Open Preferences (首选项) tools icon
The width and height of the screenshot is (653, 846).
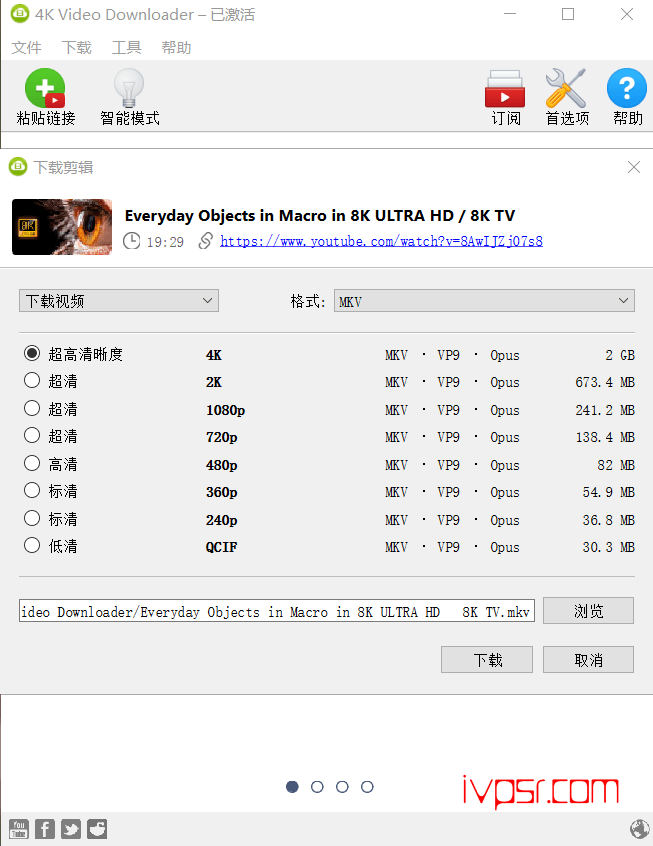[566, 88]
